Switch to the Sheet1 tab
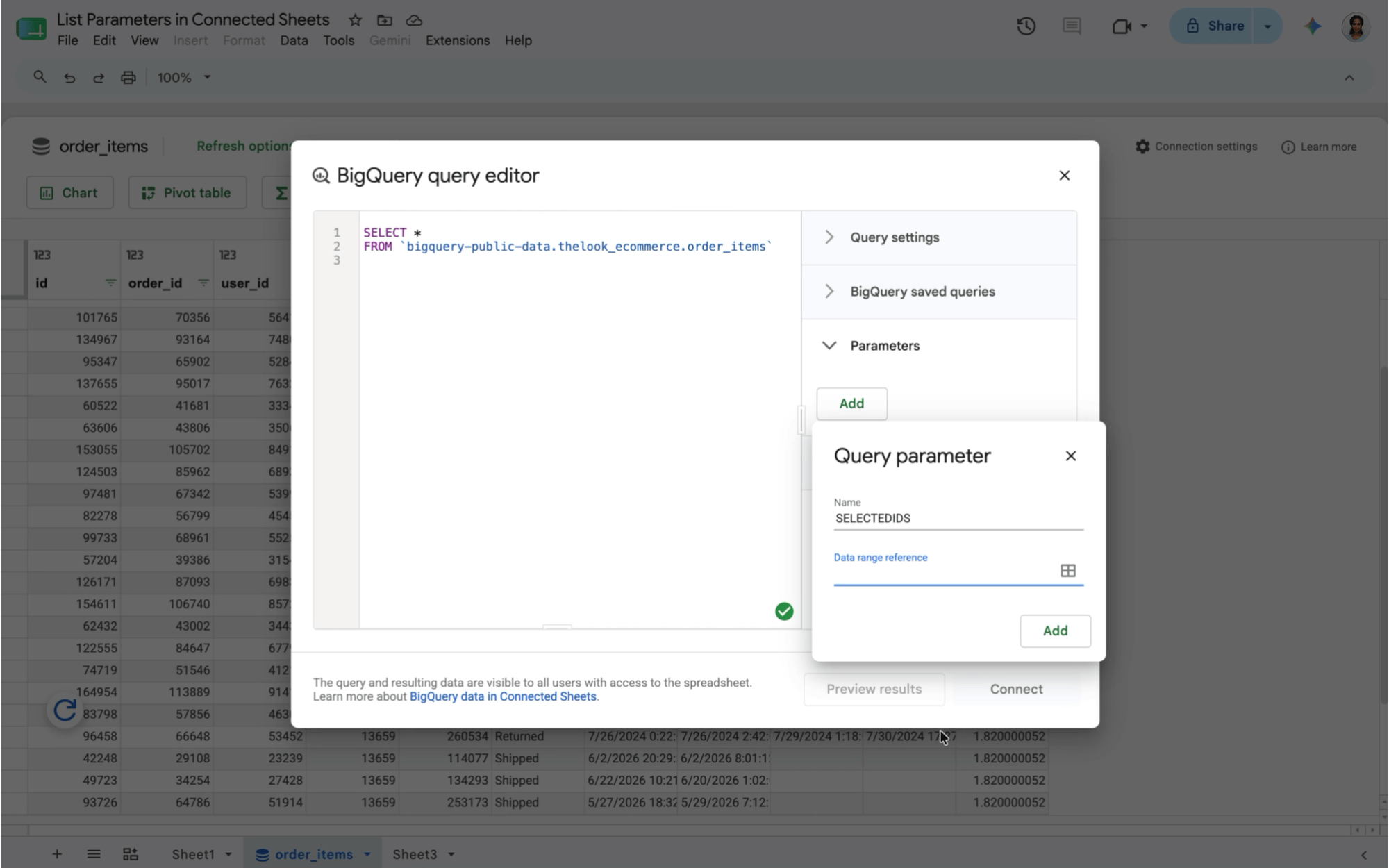This screenshot has height=868, width=1389. click(x=193, y=854)
